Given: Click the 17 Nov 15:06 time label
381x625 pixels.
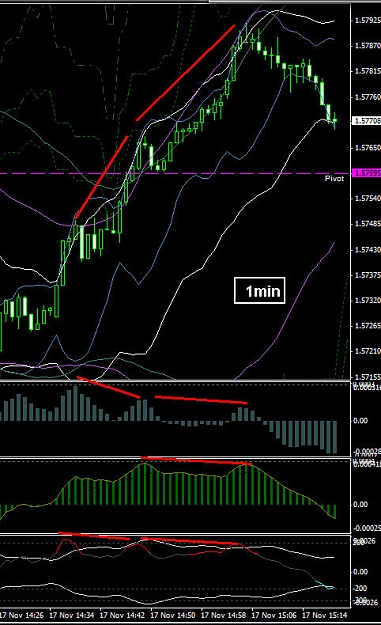Looking at the screenshot, I should (274, 615).
